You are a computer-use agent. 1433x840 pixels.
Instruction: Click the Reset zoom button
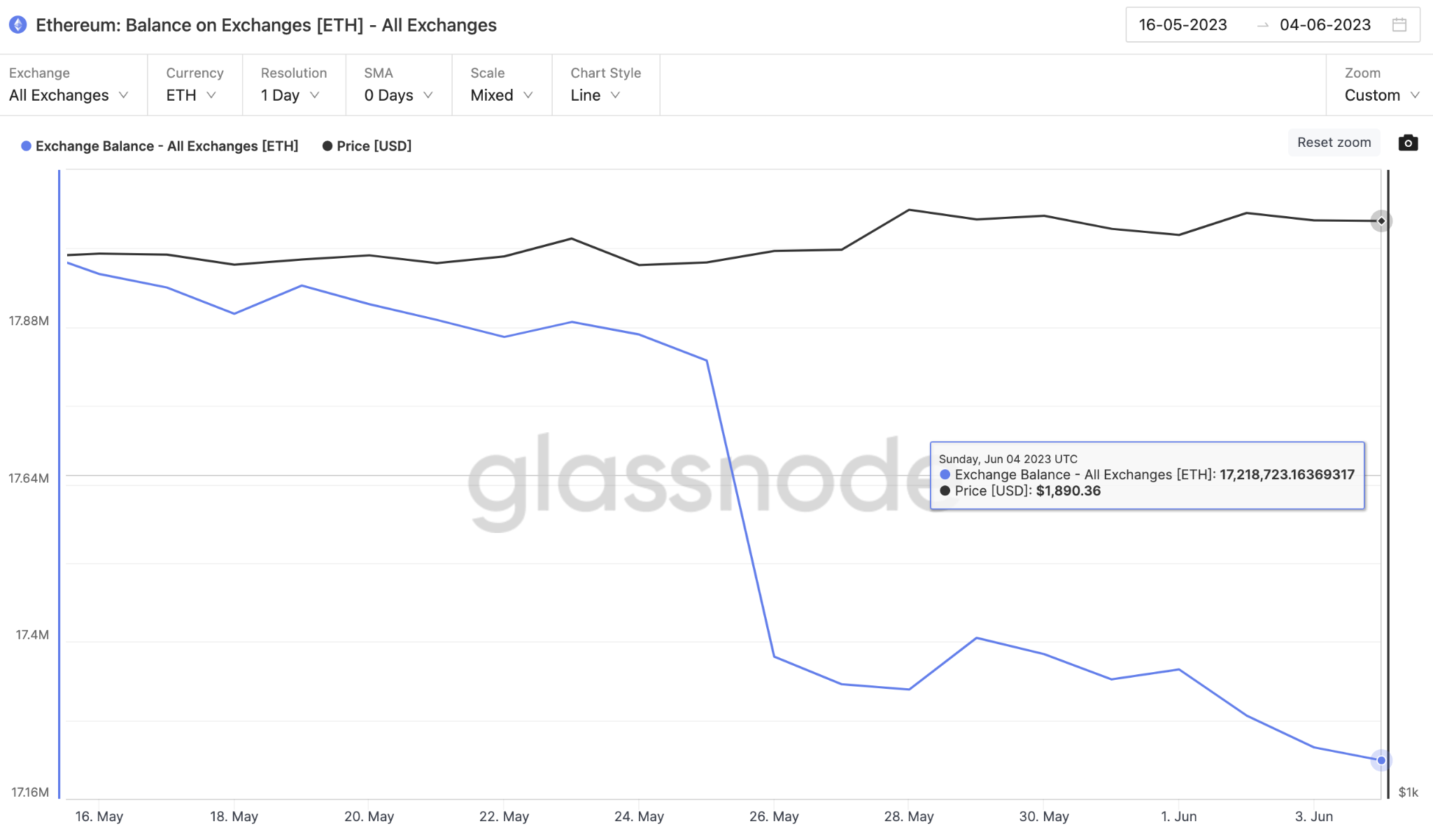tap(1334, 143)
